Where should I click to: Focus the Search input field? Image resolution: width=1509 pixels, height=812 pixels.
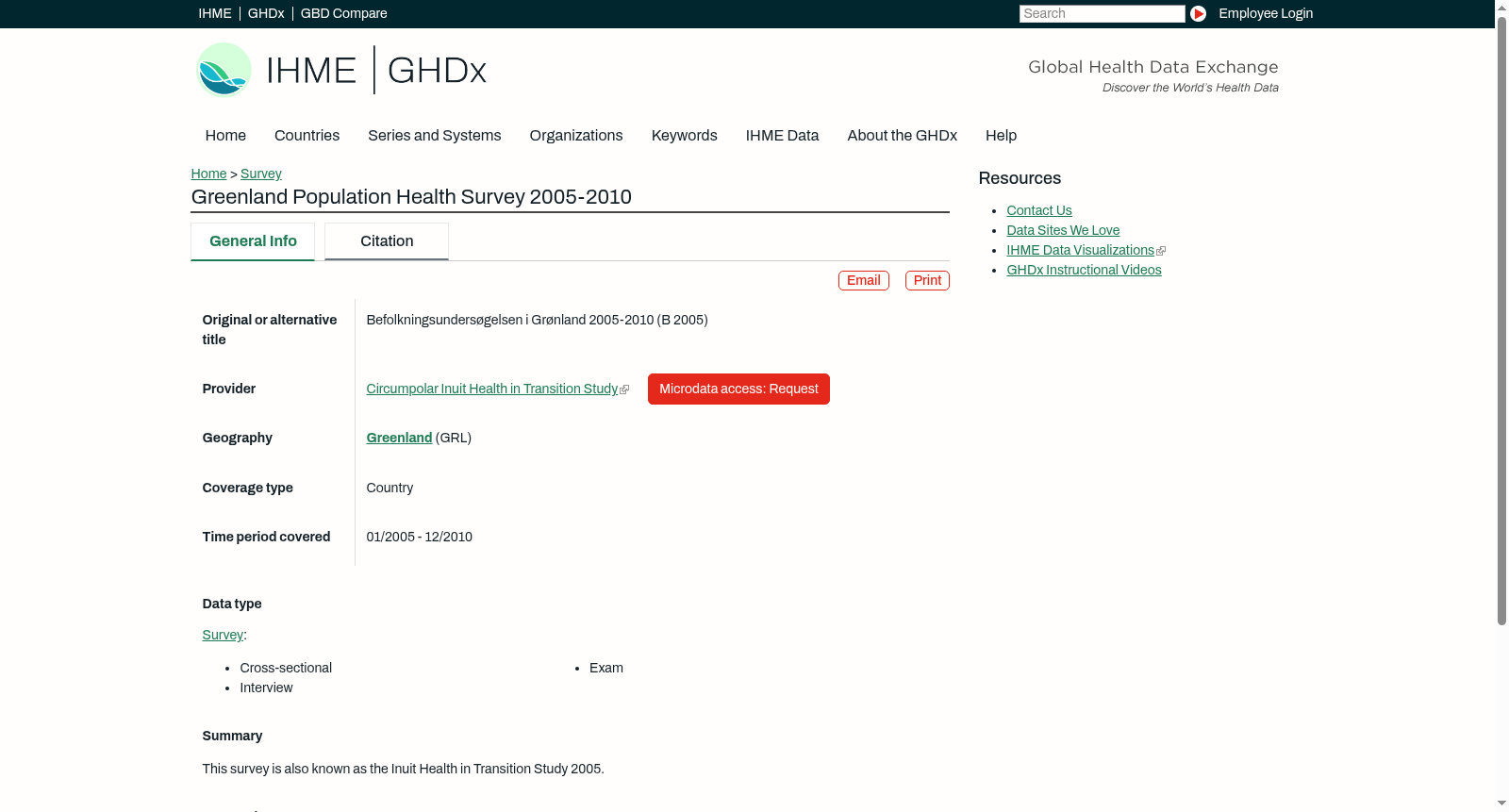point(1102,13)
